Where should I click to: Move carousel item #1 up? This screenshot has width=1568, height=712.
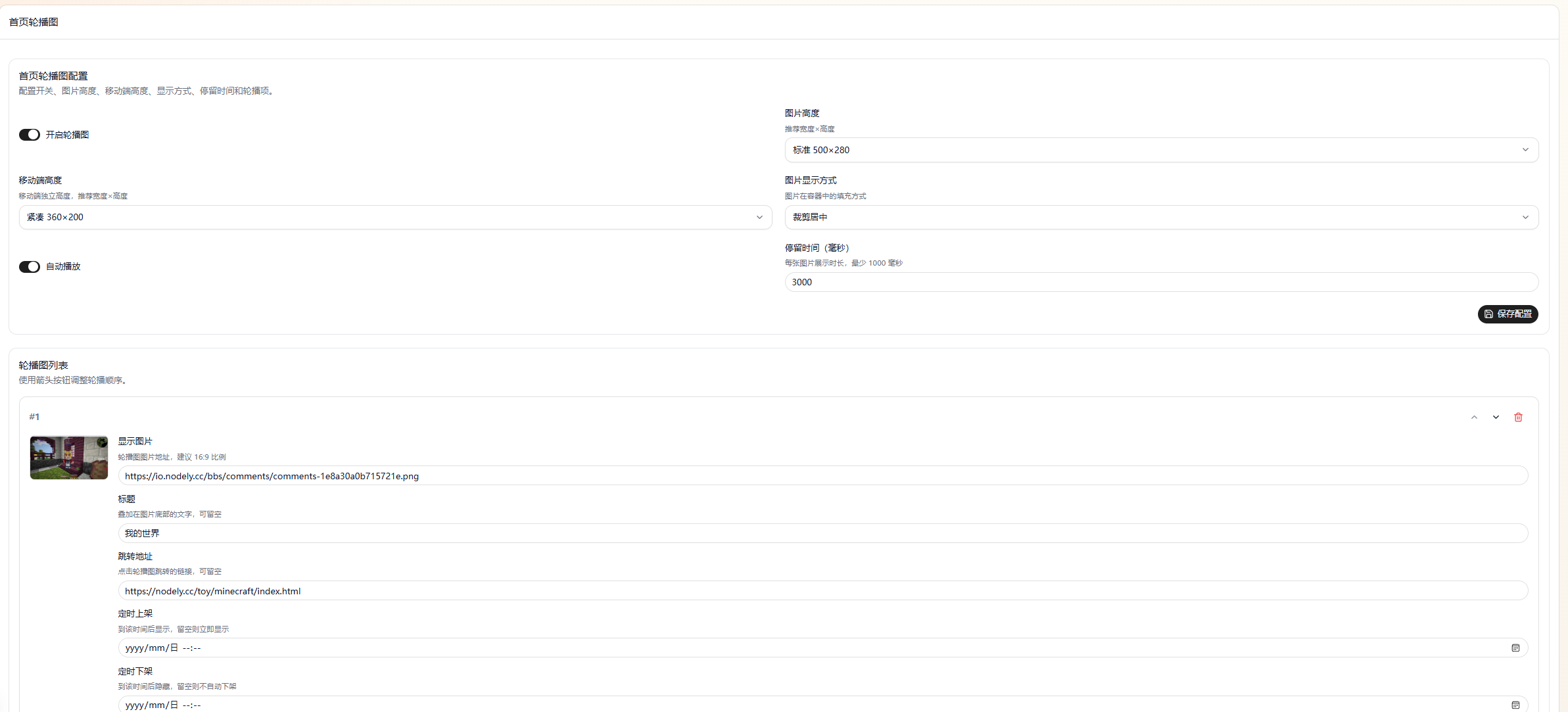coord(1474,417)
